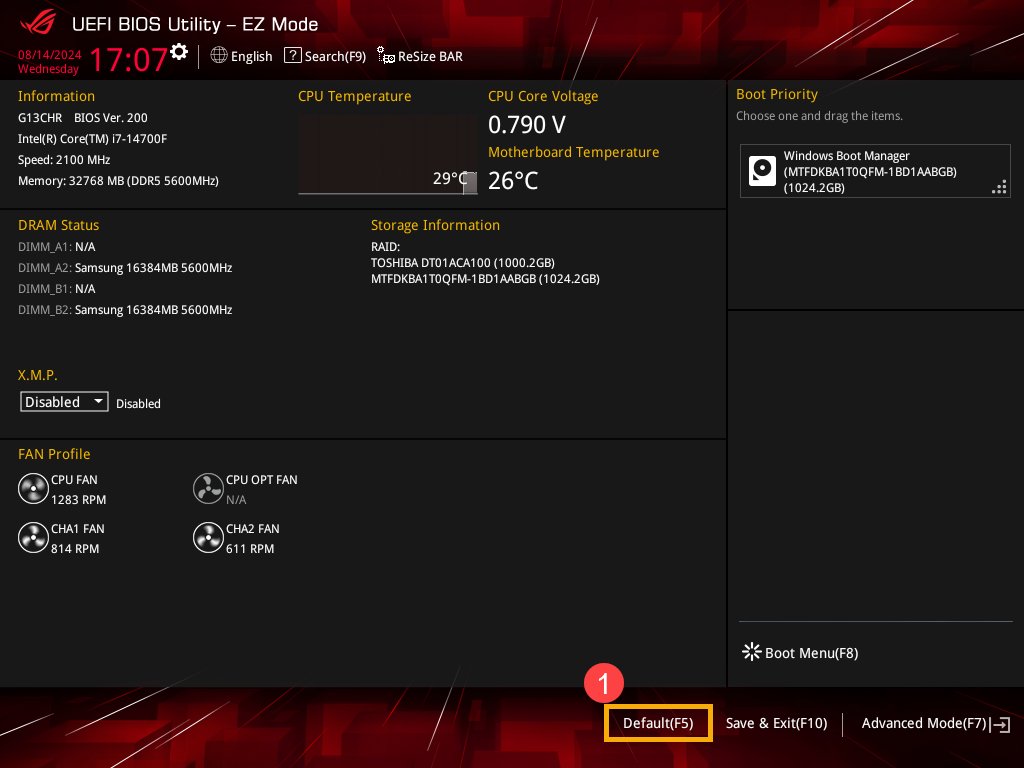Click the CHA1 FAN icon
This screenshot has width=1024, height=768.
(x=33, y=538)
